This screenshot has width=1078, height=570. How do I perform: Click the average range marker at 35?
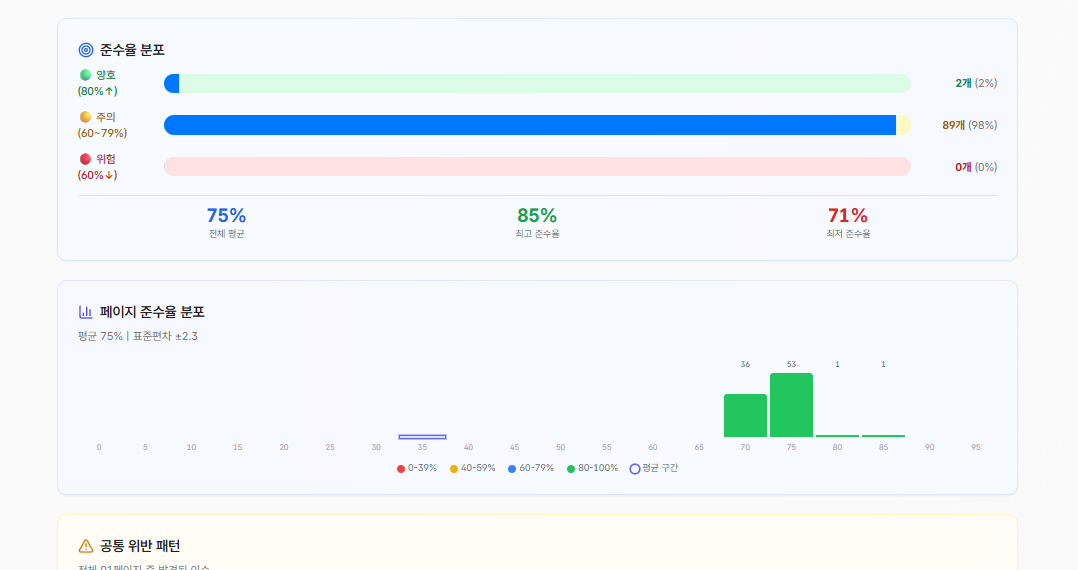coord(422,437)
